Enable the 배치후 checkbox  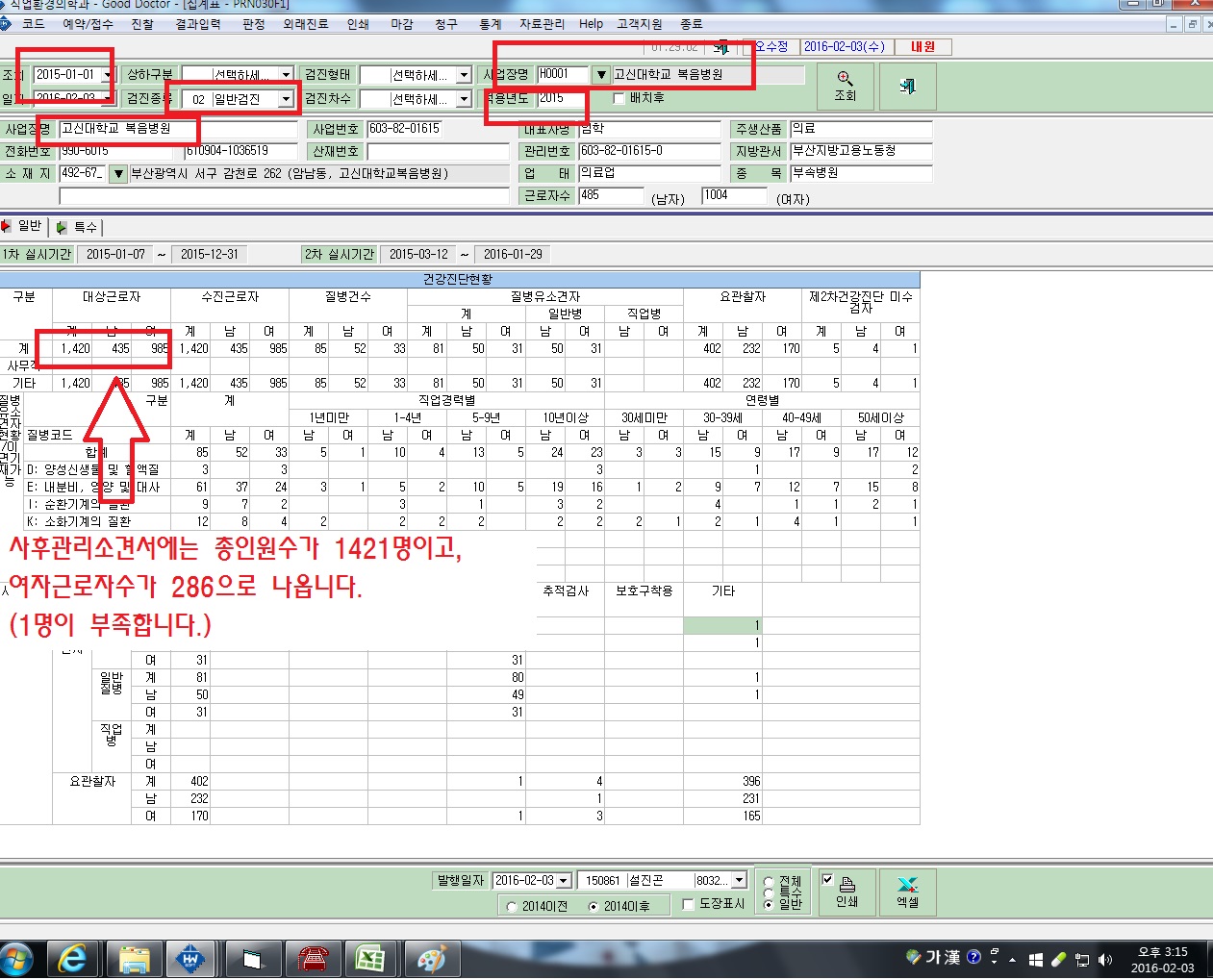619,98
